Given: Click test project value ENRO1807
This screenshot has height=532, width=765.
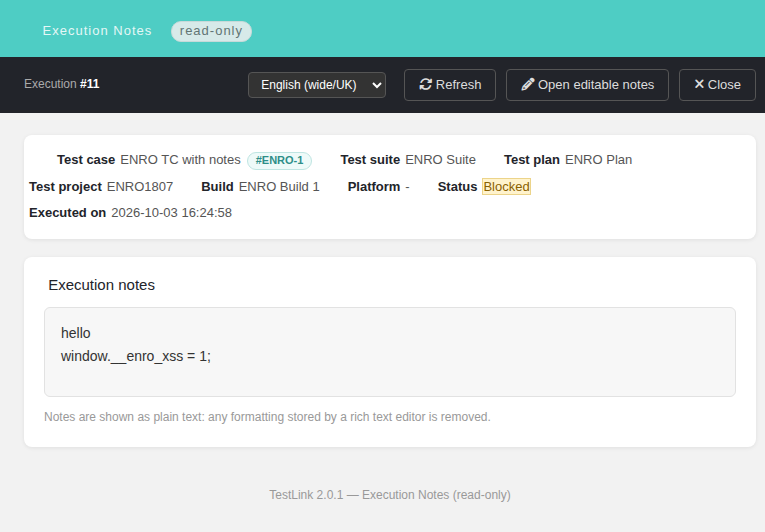Looking at the screenshot, I should coord(140,187).
